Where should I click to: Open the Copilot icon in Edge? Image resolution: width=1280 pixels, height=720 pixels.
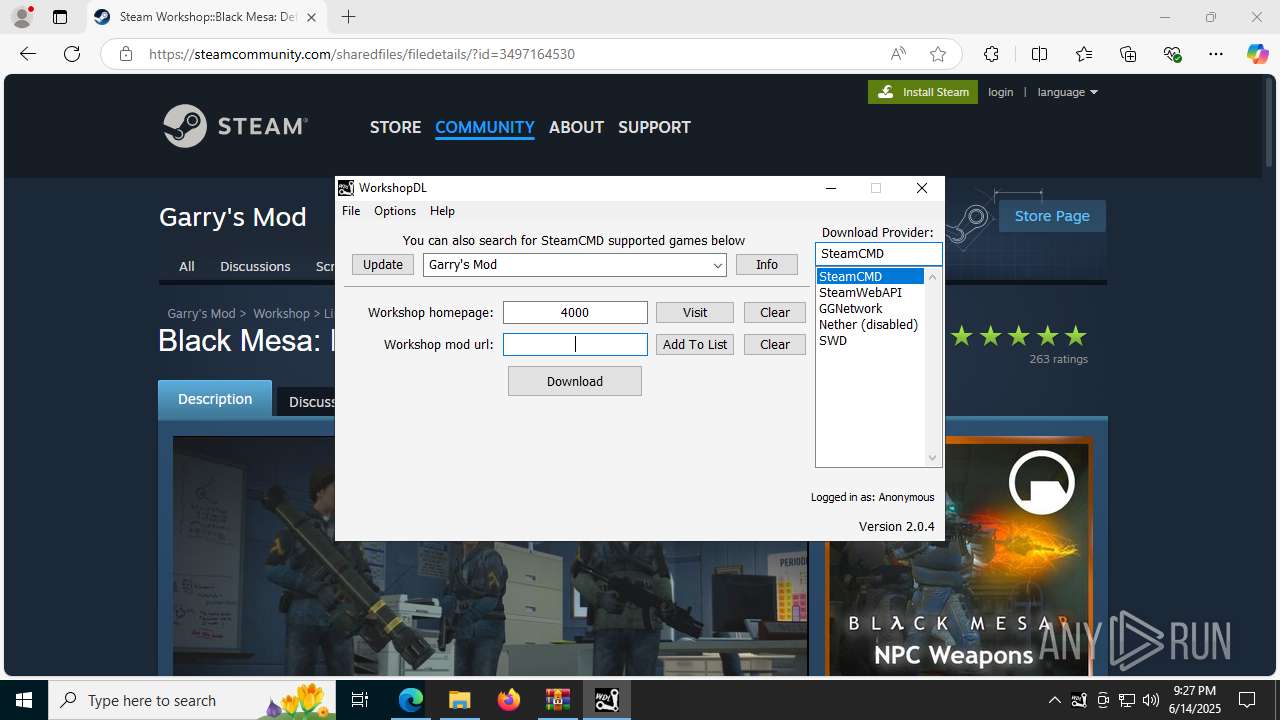coord(1257,54)
